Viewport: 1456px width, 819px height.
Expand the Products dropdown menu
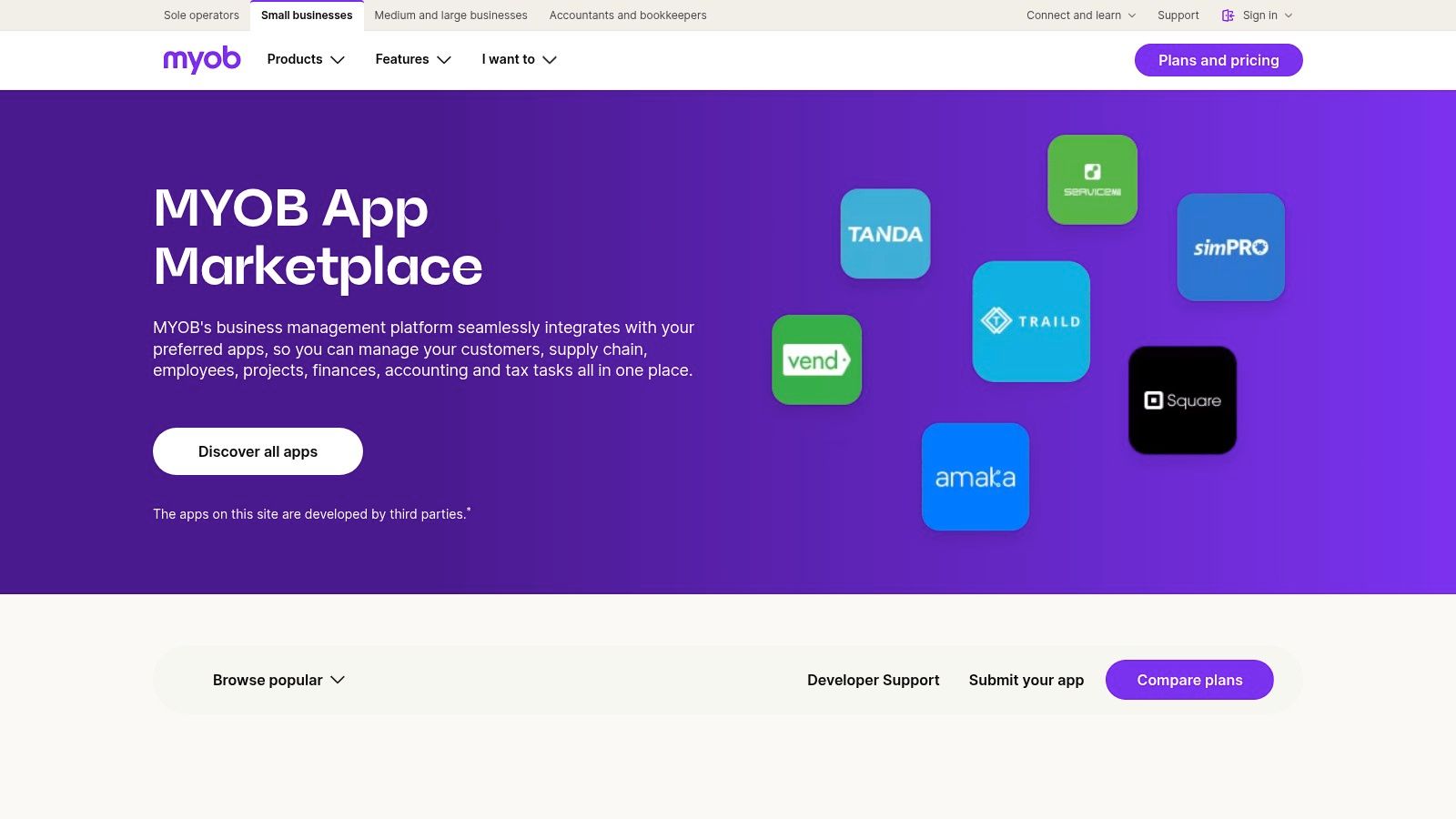(306, 59)
